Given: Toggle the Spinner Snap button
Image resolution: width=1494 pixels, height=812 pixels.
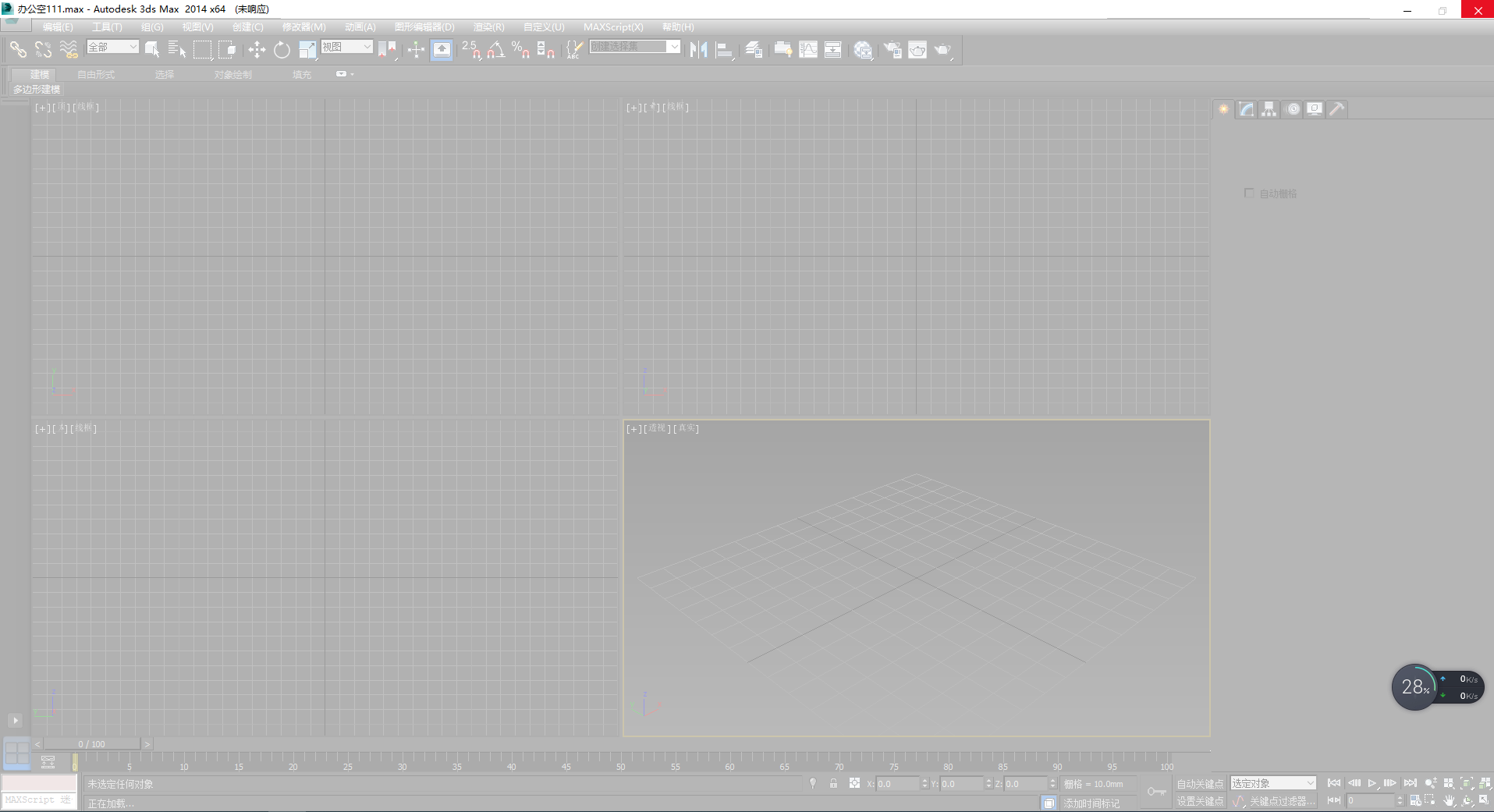Looking at the screenshot, I should [x=546, y=50].
